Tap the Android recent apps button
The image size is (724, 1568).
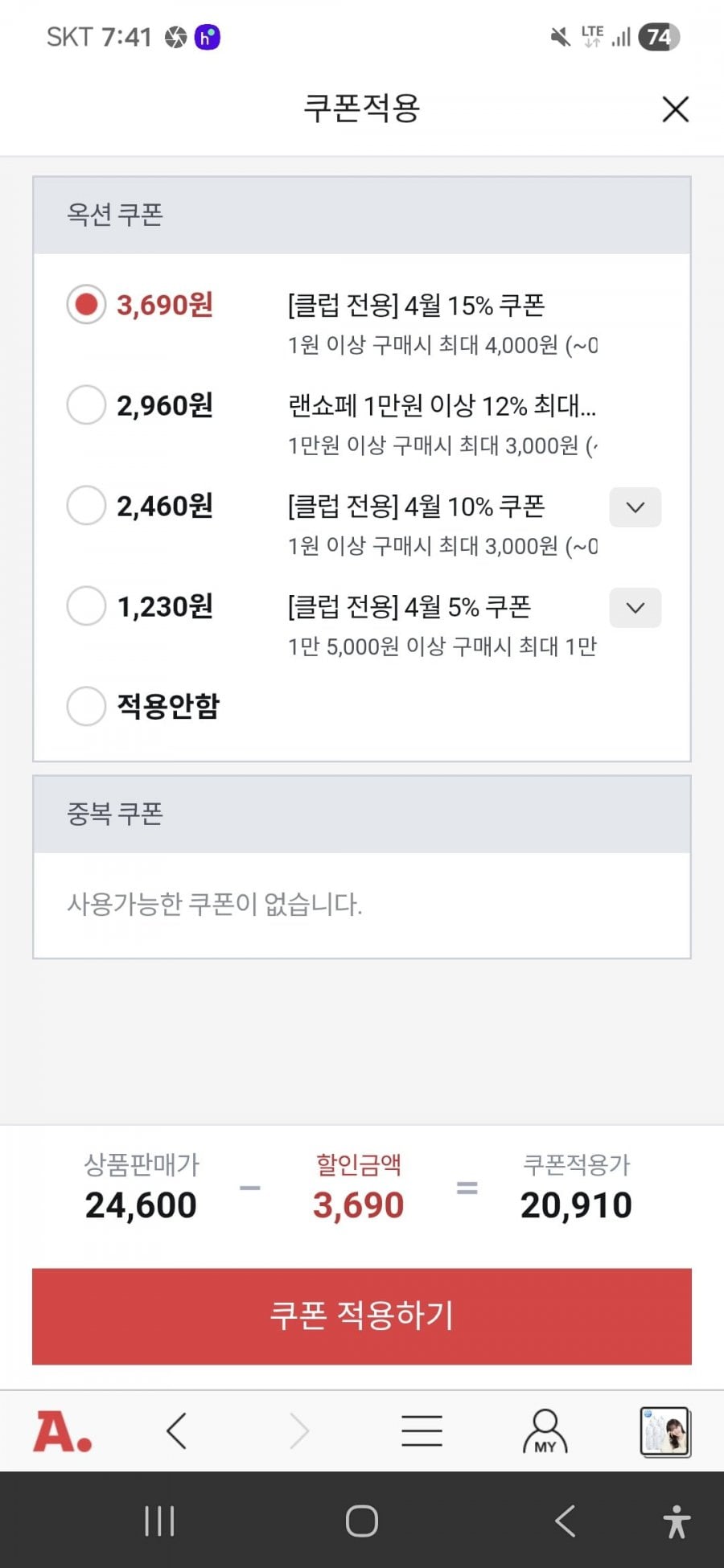coord(159,1521)
